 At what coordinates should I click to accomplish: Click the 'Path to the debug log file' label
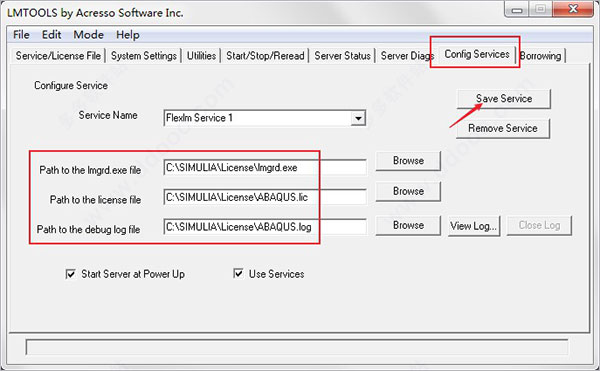pyautogui.click(x=88, y=229)
